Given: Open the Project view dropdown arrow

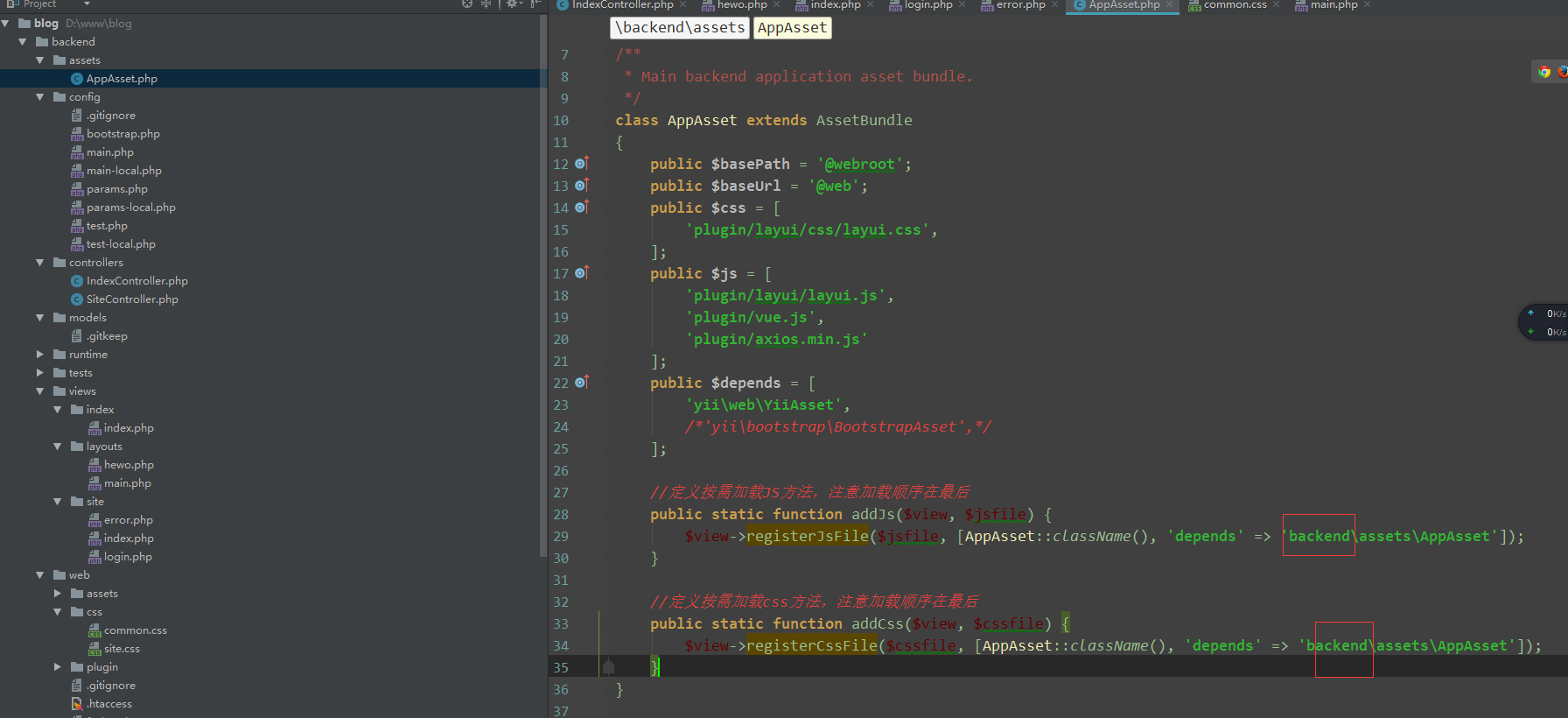Looking at the screenshot, I should point(87,4).
